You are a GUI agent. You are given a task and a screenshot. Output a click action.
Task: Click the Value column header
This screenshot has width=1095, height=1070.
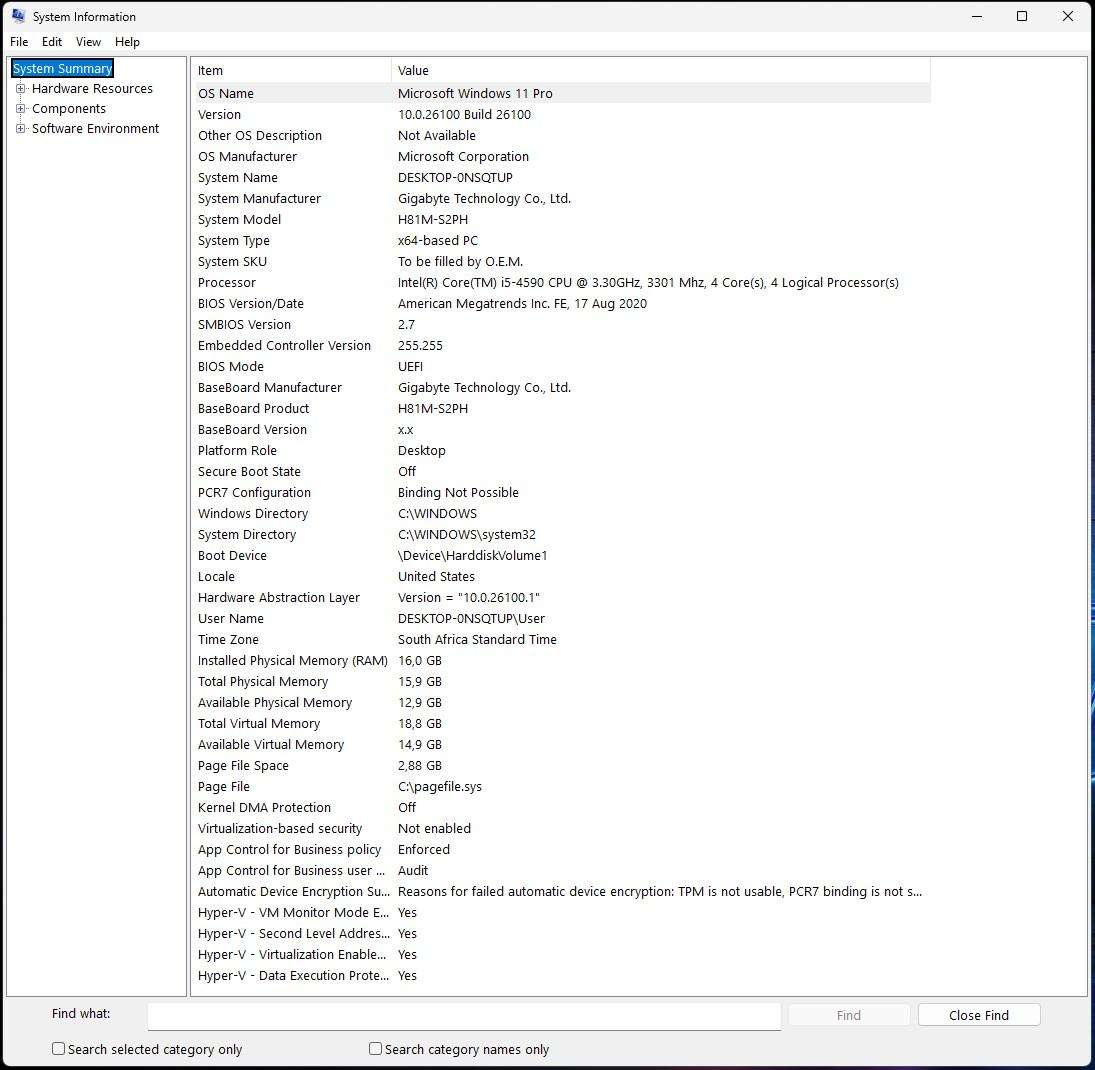pos(660,71)
